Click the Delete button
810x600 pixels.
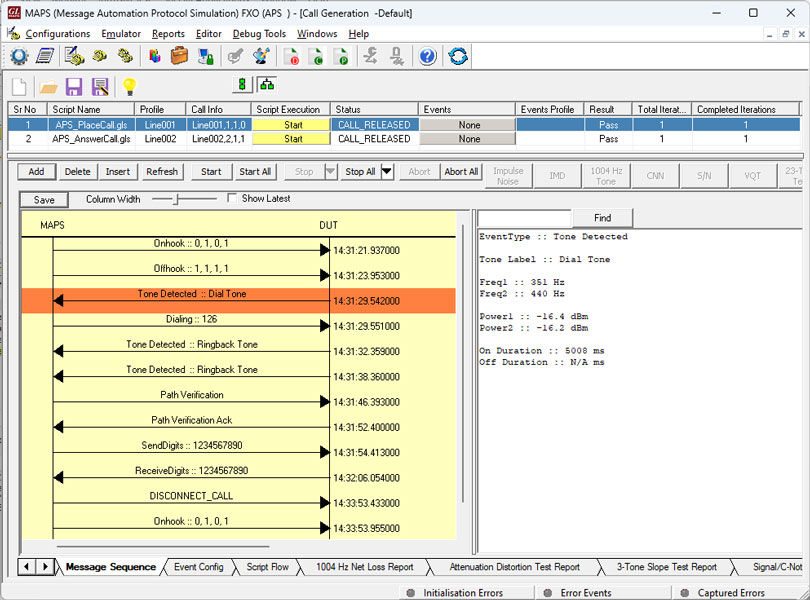pyautogui.click(x=77, y=172)
